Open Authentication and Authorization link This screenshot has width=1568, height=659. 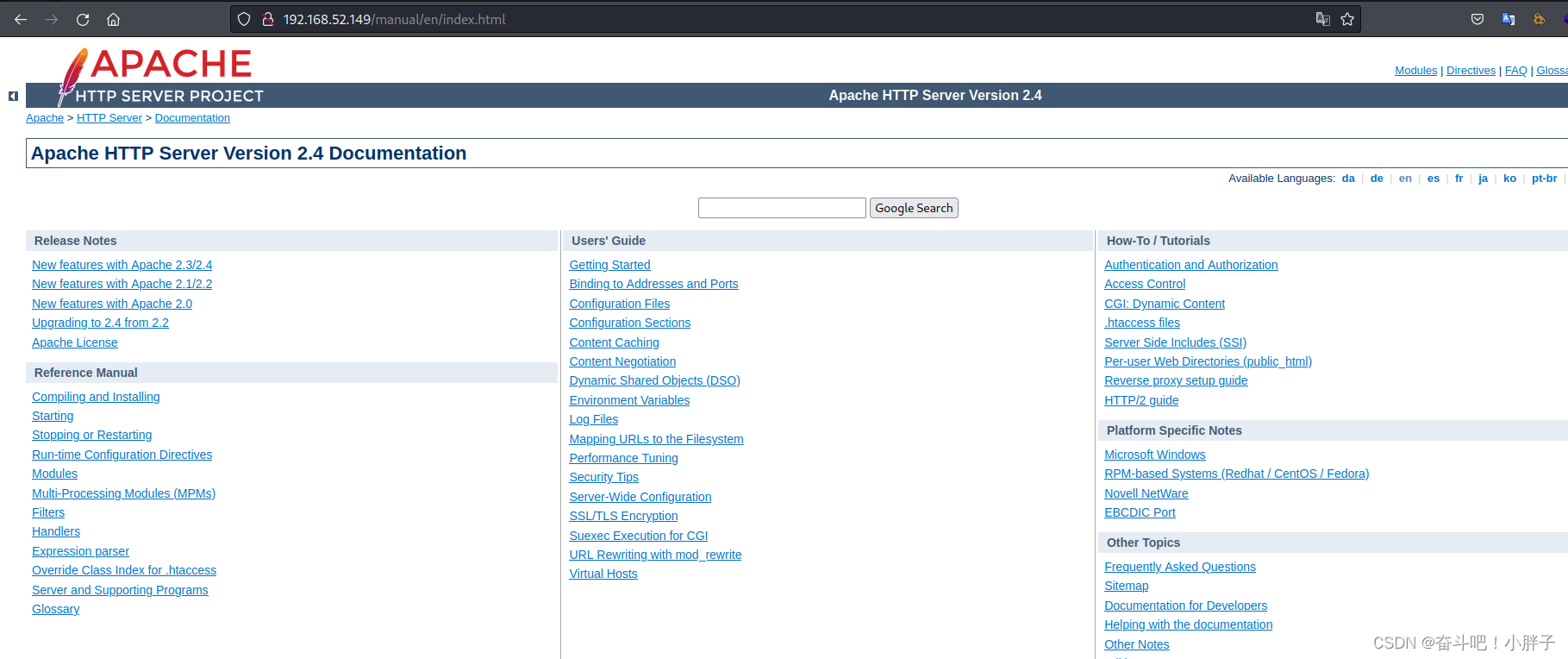tap(1190, 265)
